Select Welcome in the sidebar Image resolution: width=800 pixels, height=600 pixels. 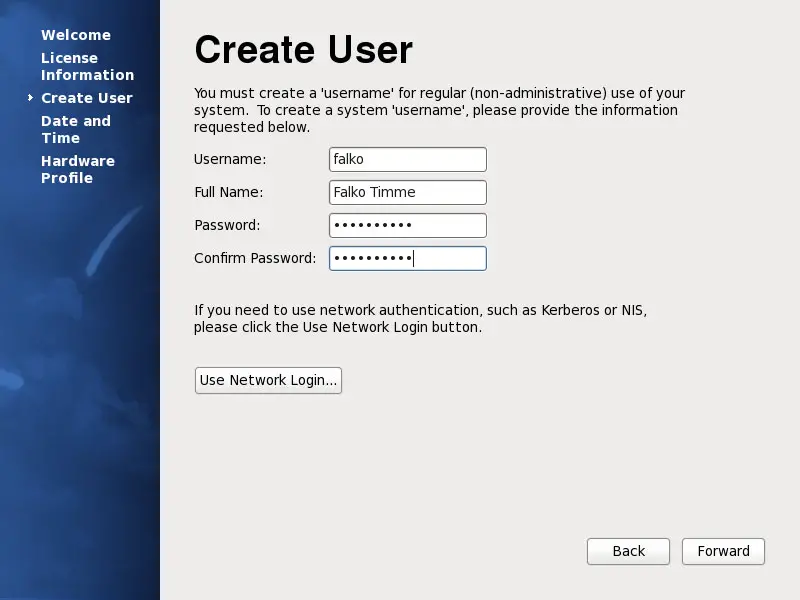(x=76, y=35)
